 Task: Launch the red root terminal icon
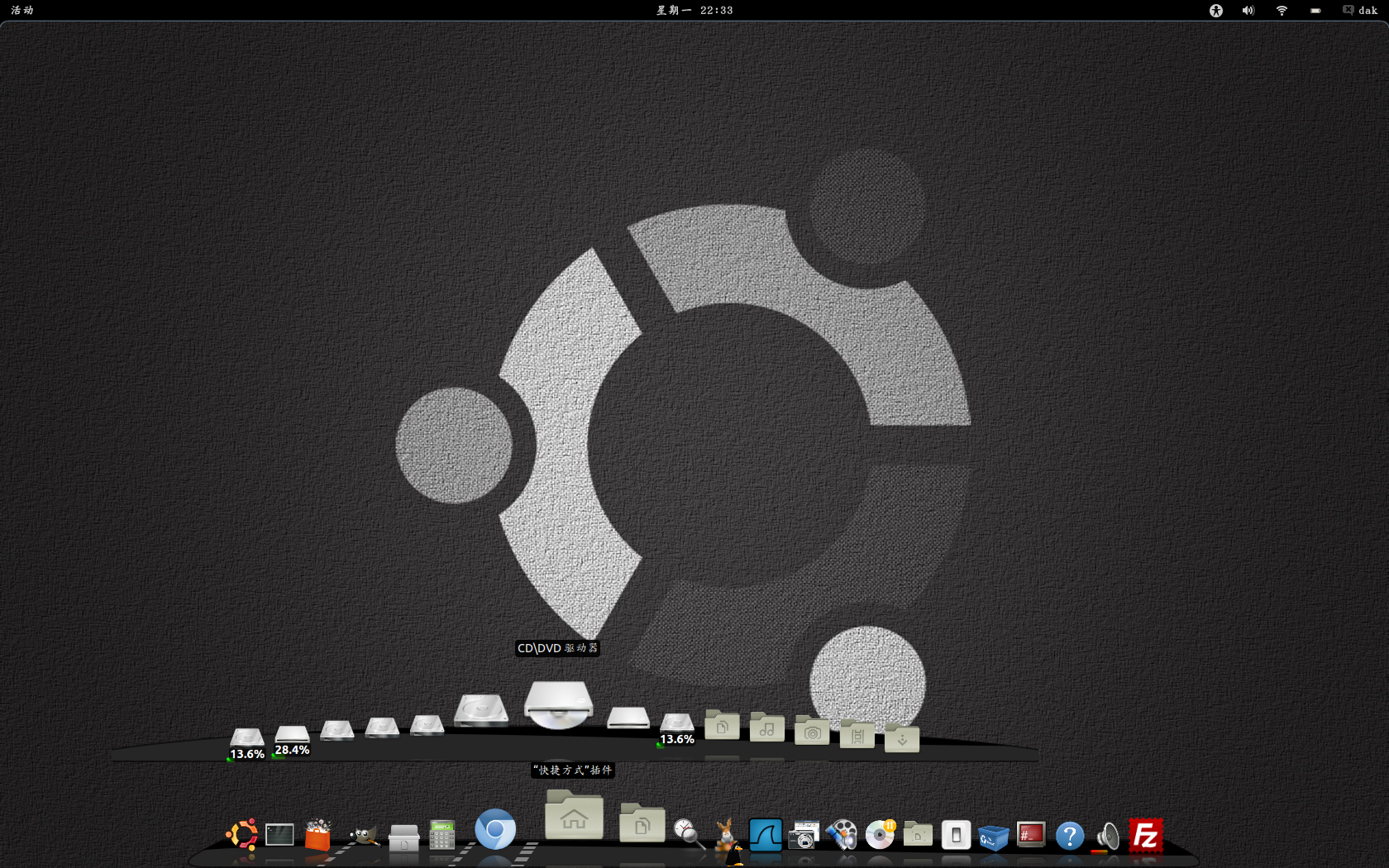coord(1031,835)
